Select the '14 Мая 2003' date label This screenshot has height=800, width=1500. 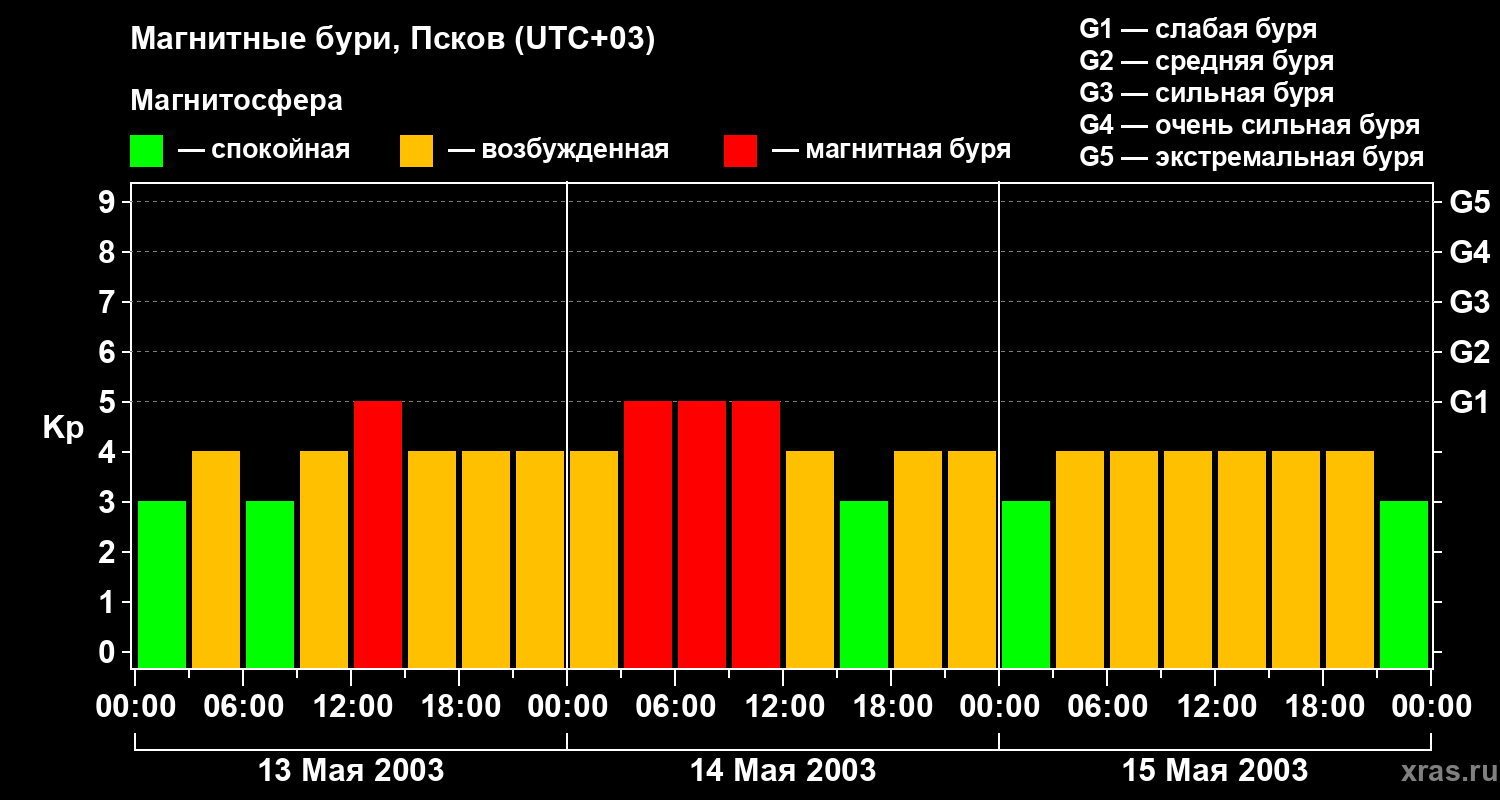click(x=783, y=771)
